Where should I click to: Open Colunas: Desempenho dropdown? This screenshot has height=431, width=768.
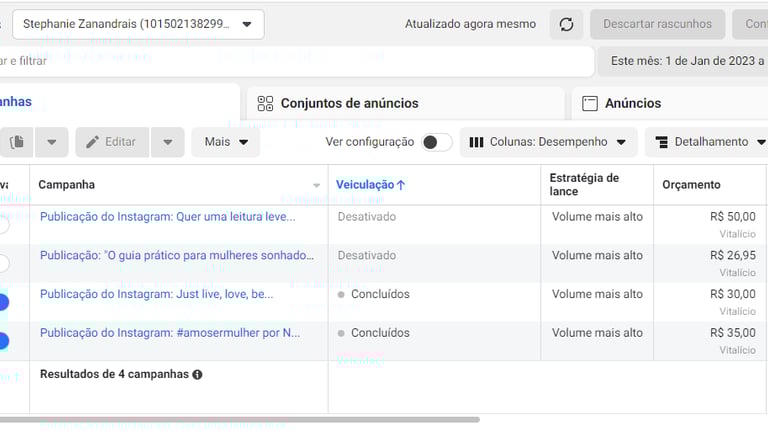(549, 142)
